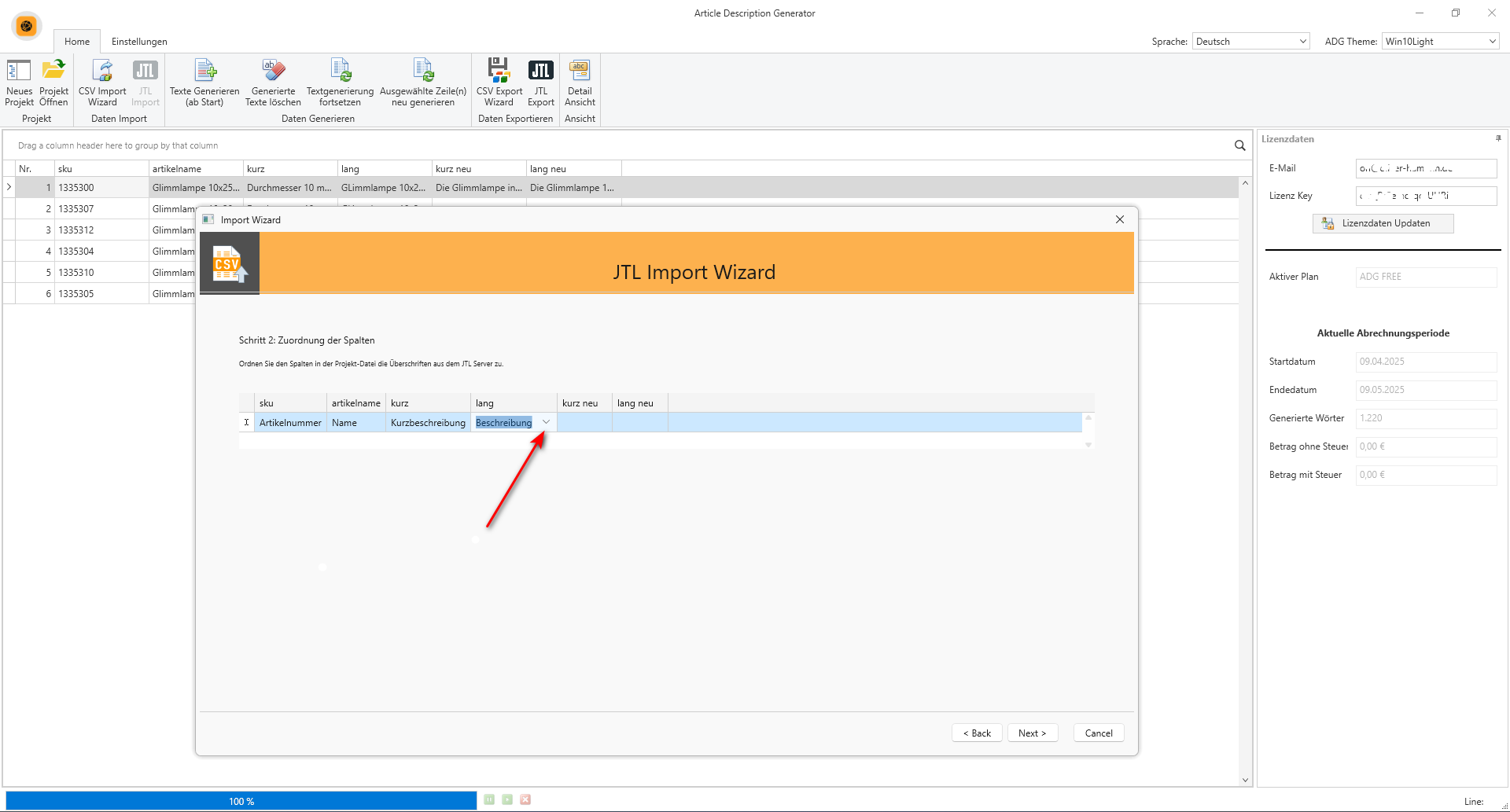1510x812 pixels.
Task: Click empty kurz neu mapping cell
Action: point(584,423)
